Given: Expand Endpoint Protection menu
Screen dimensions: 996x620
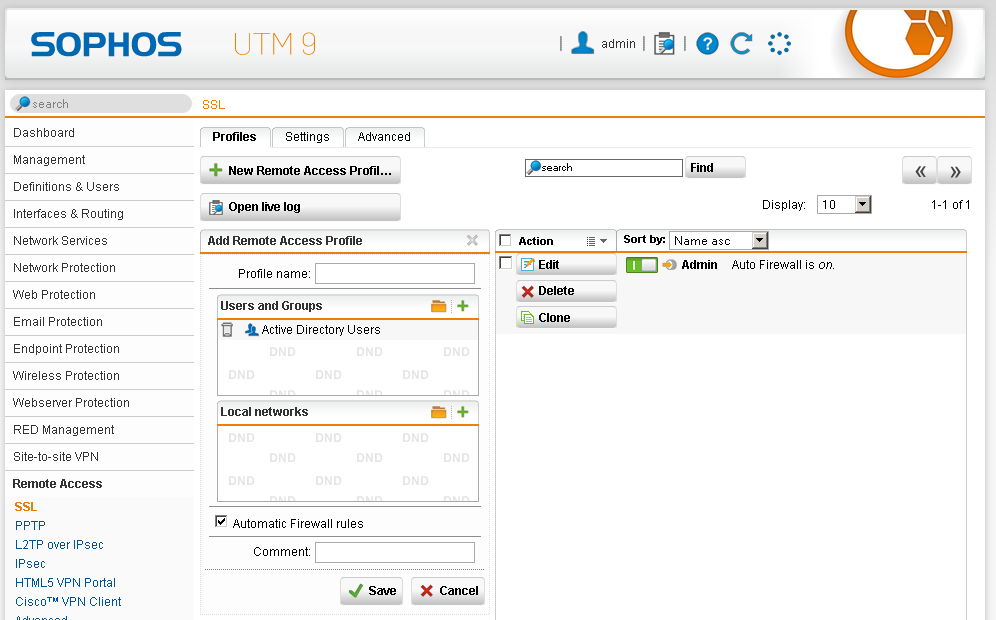Looking at the screenshot, I should (99, 349).
